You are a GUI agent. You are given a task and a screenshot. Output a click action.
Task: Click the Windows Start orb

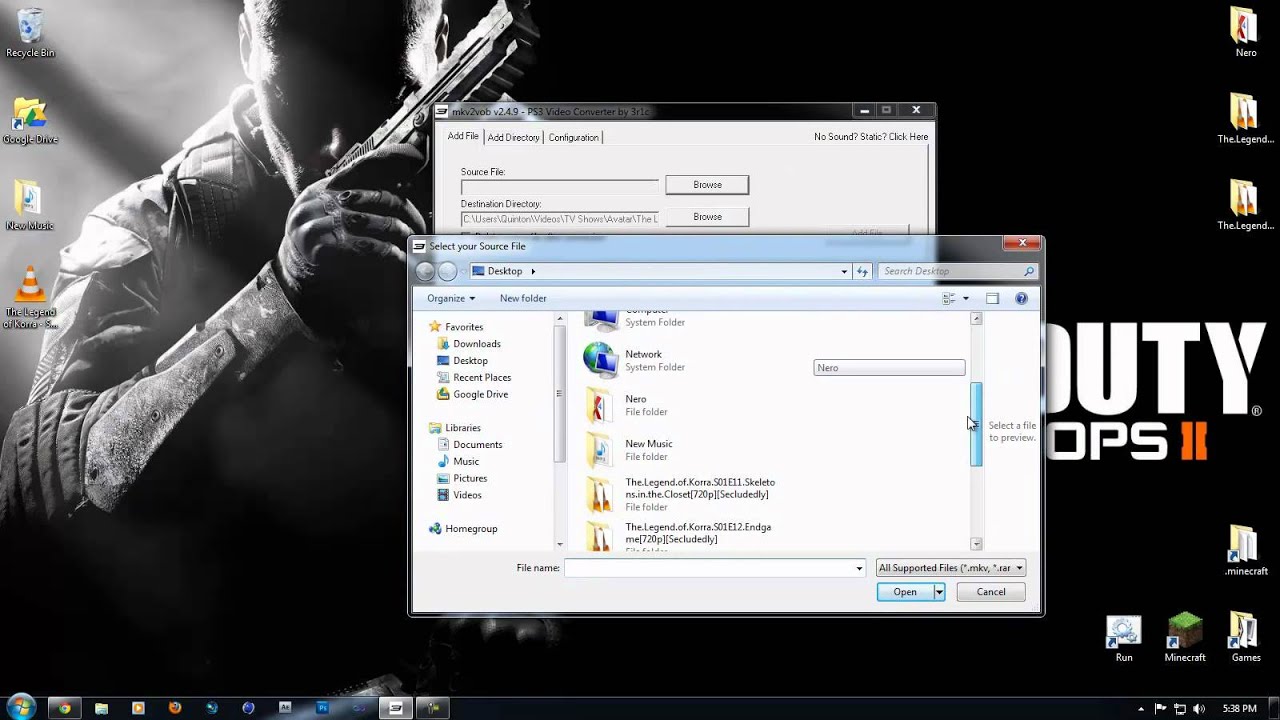click(20, 708)
